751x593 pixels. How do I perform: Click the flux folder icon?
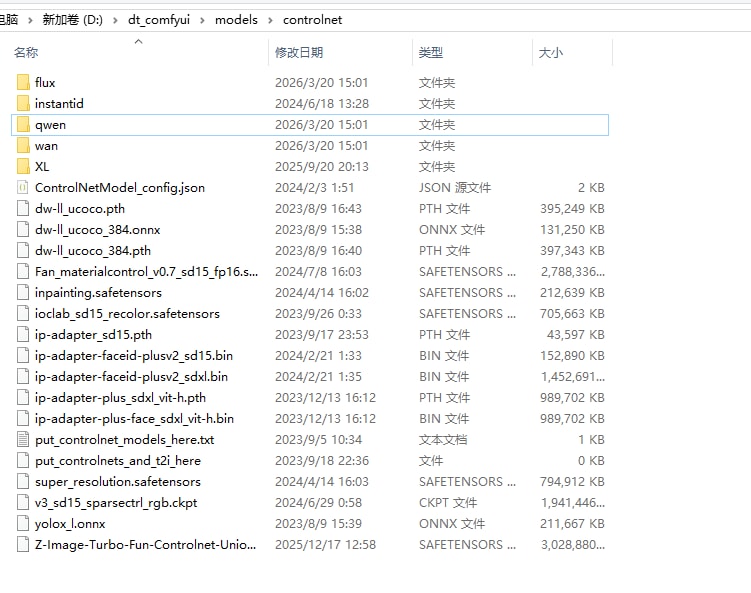click(x=24, y=83)
